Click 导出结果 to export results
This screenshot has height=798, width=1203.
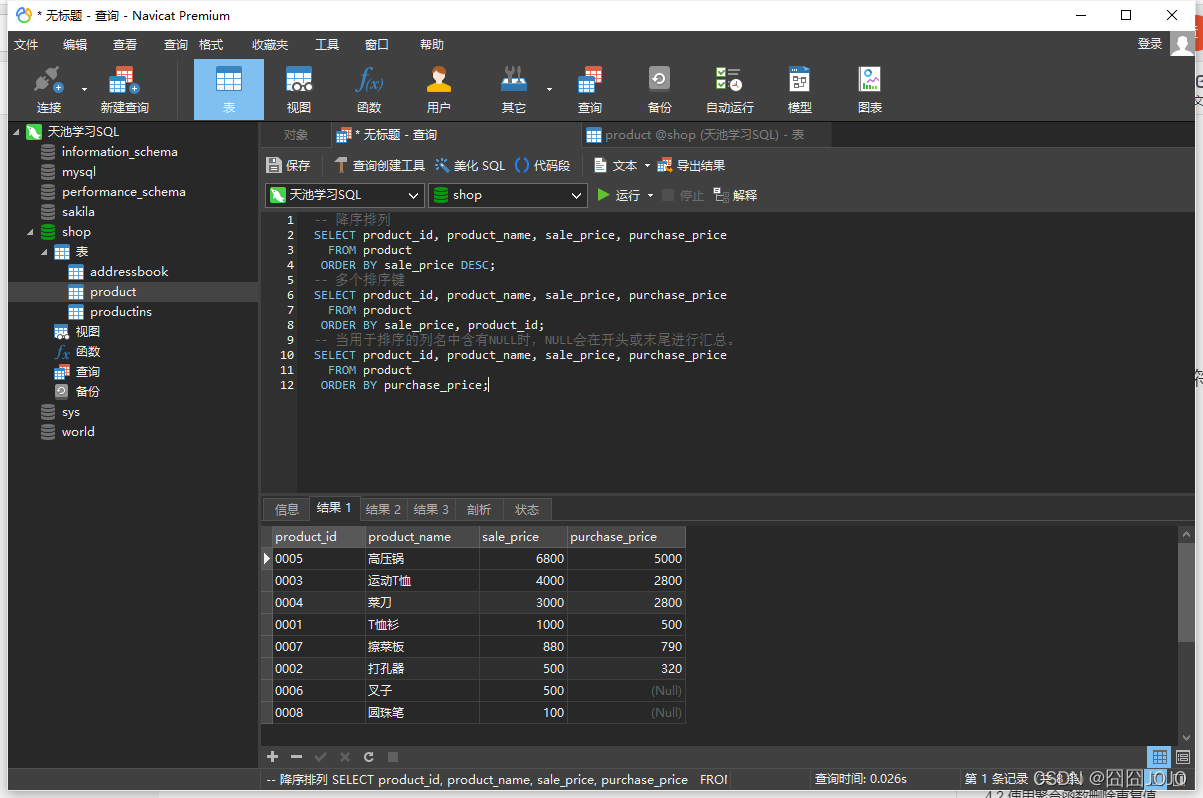click(692, 166)
